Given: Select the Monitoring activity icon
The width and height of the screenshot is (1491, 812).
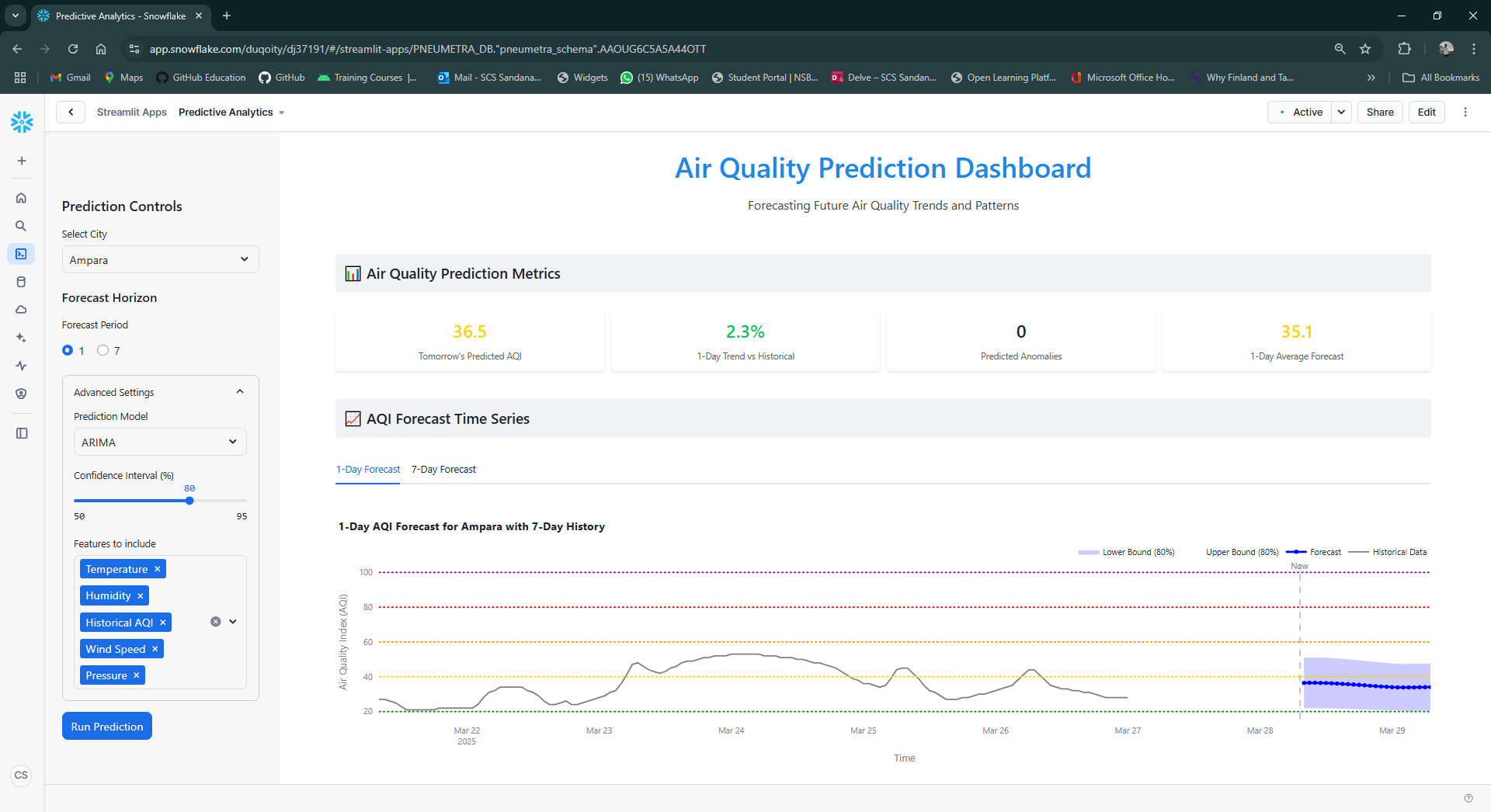Looking at the screenshot, I should pyautogui.click(x=21, y=366).
